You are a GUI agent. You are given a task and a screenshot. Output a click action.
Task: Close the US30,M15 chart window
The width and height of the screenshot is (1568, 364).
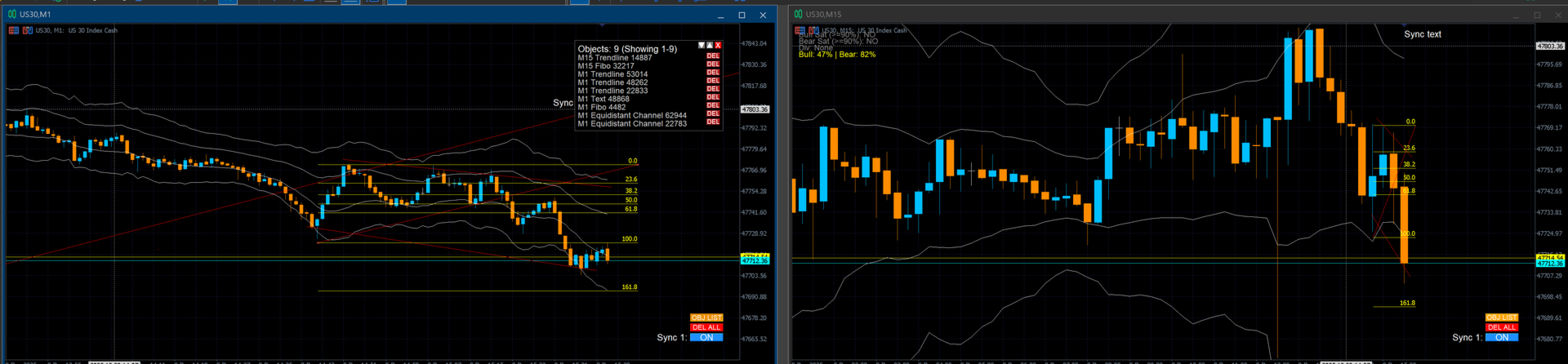pyautogui.click(x=1557, y=15)
